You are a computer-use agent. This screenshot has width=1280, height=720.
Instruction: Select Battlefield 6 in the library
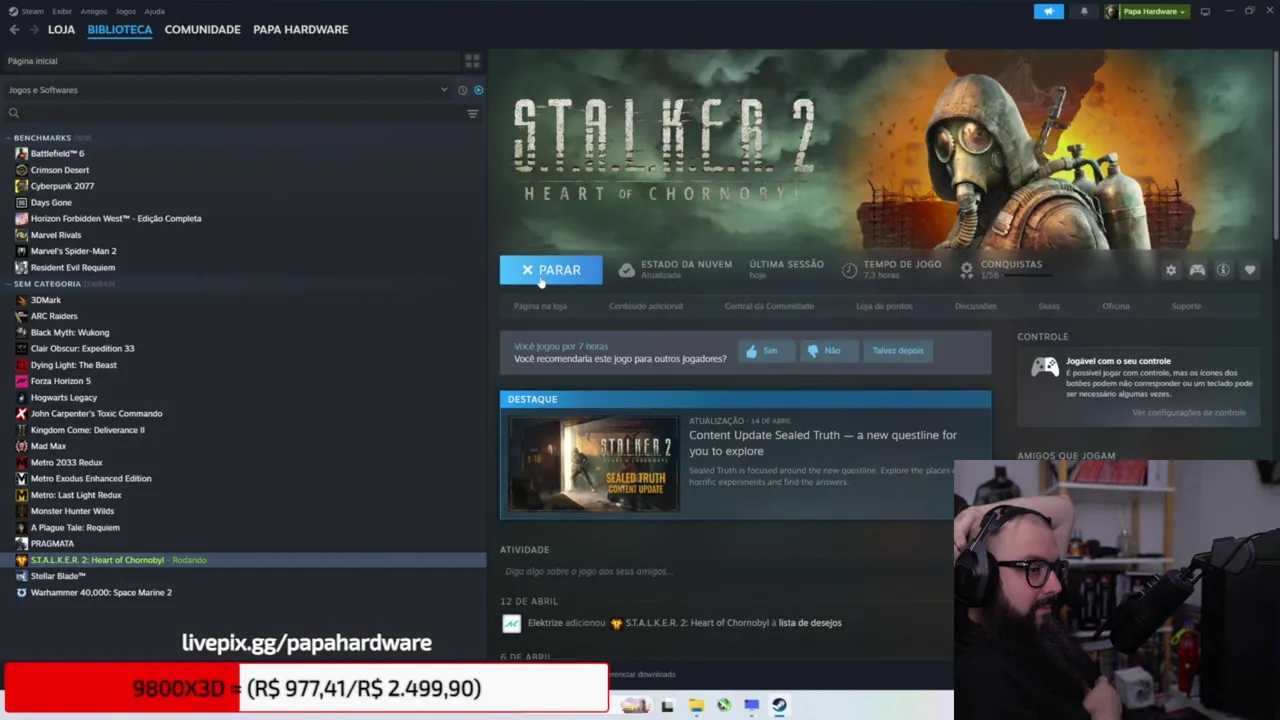pyautogui.click(x=57, y=154)
